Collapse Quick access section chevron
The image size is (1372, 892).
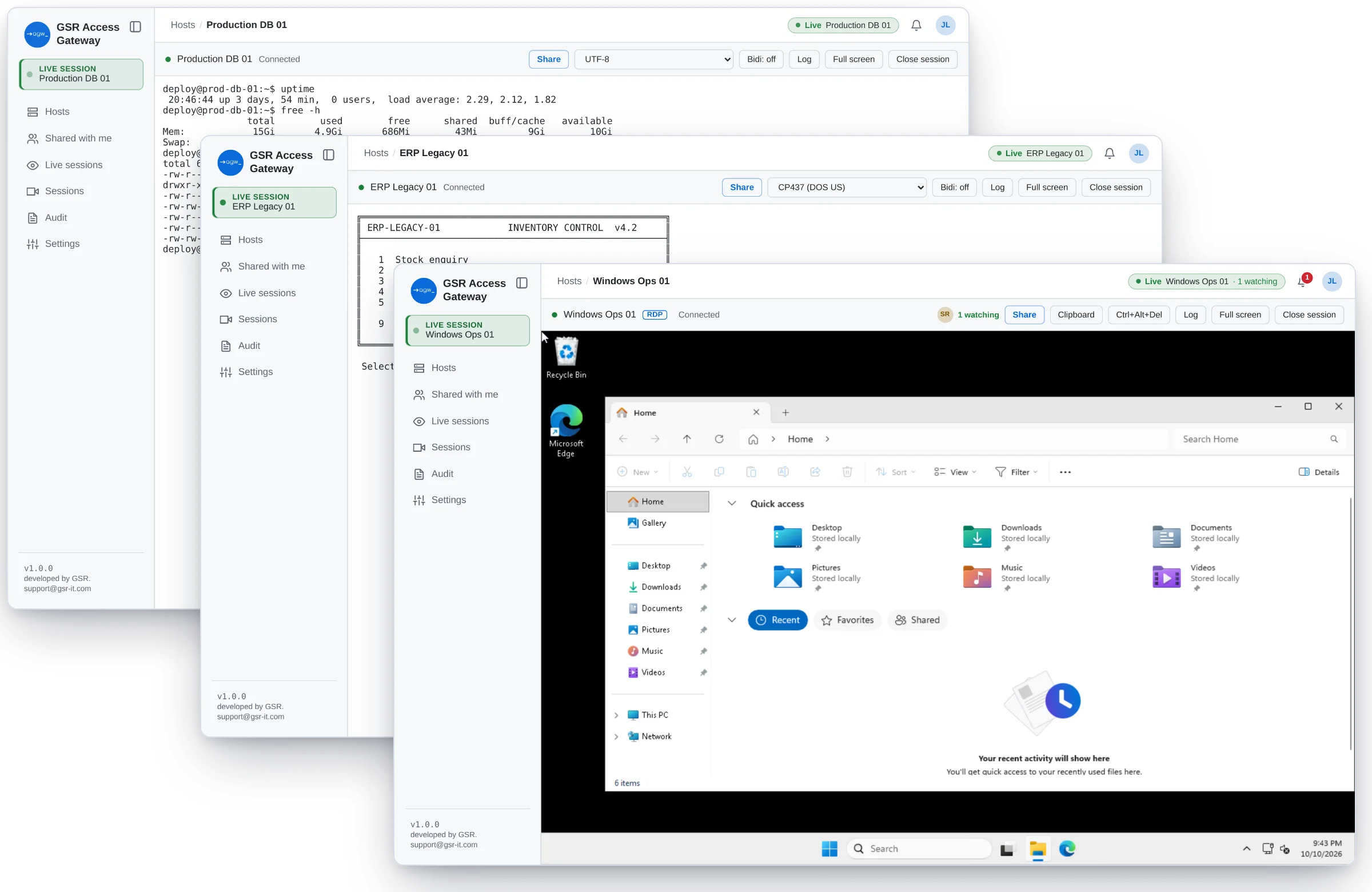coord(732,503)
